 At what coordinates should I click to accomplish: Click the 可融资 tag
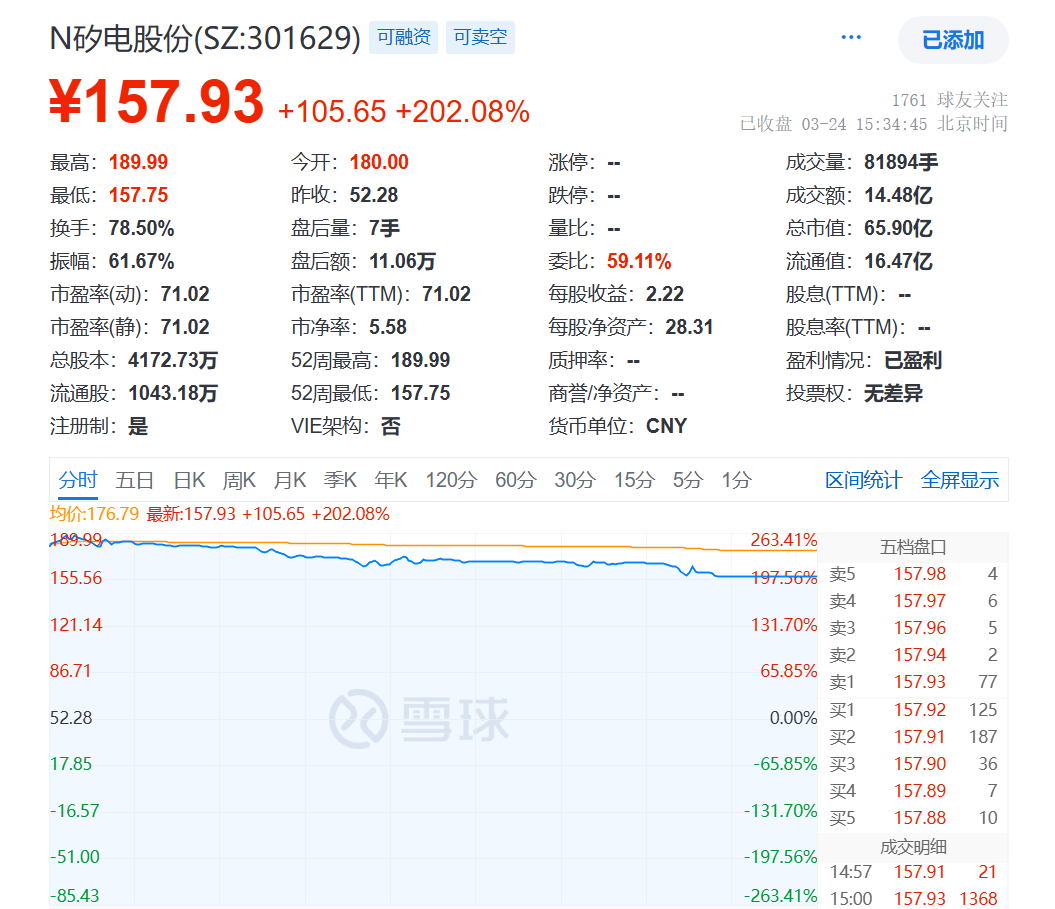pyautogui.click(x=404, y=37)
